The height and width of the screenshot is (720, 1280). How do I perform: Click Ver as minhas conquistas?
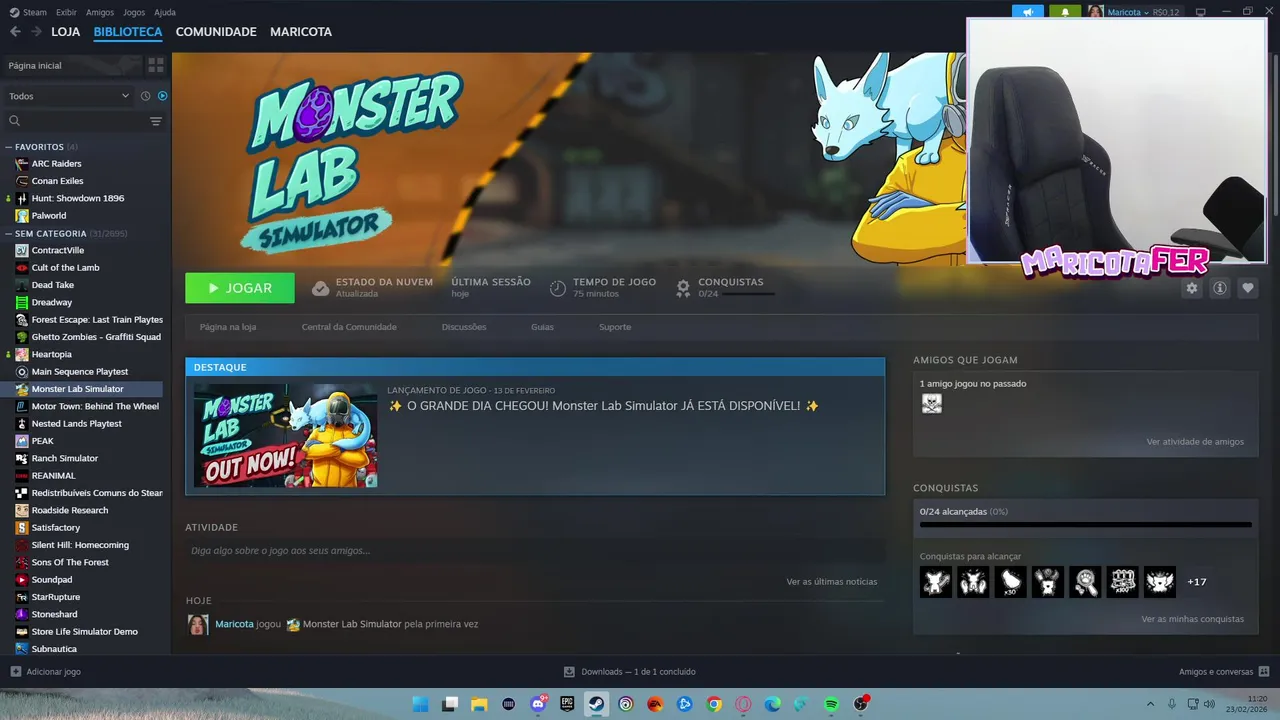[x=1193, y=619]
